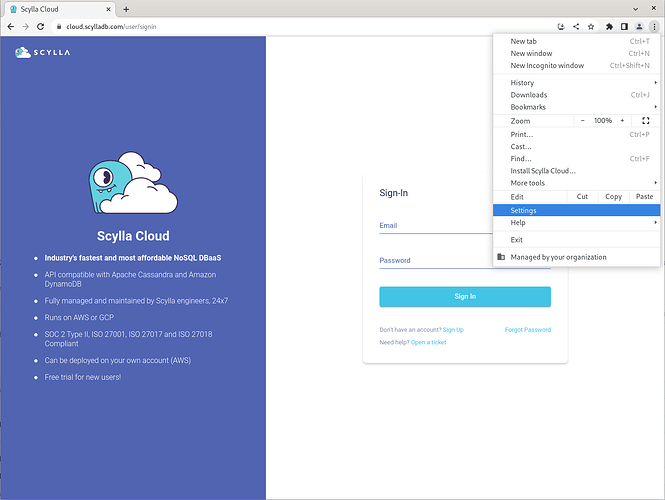665x500 pixels.
Task: Click the install app icon in address bar
Action: pos(561,27)
